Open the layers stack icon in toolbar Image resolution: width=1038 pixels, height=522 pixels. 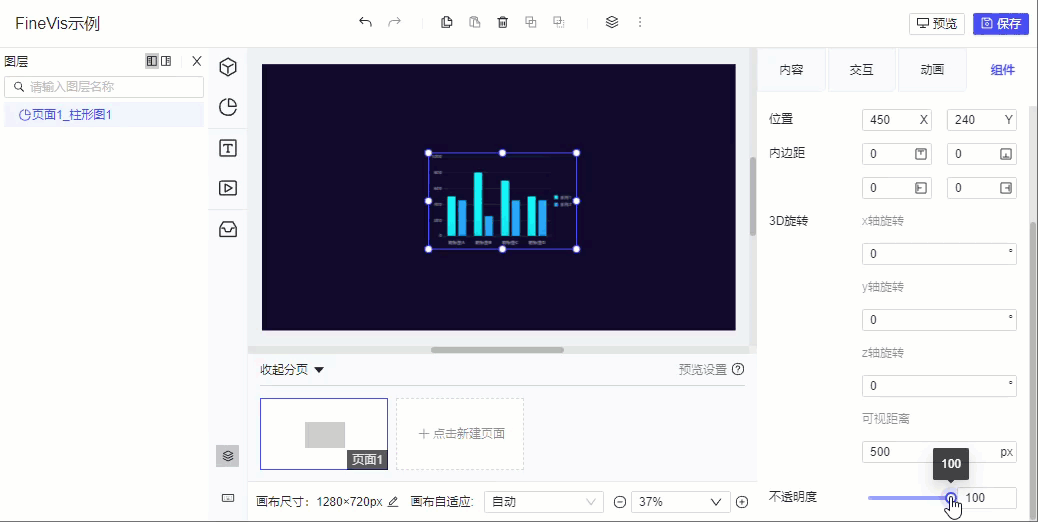(x=612, y=22)
